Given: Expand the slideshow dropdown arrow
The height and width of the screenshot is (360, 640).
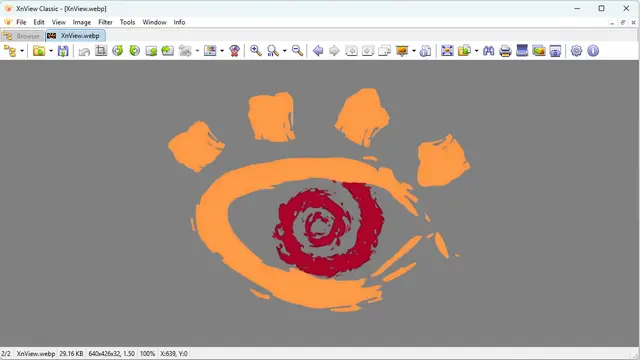Looking at the screenshot, I should click(x=414, y=51).
